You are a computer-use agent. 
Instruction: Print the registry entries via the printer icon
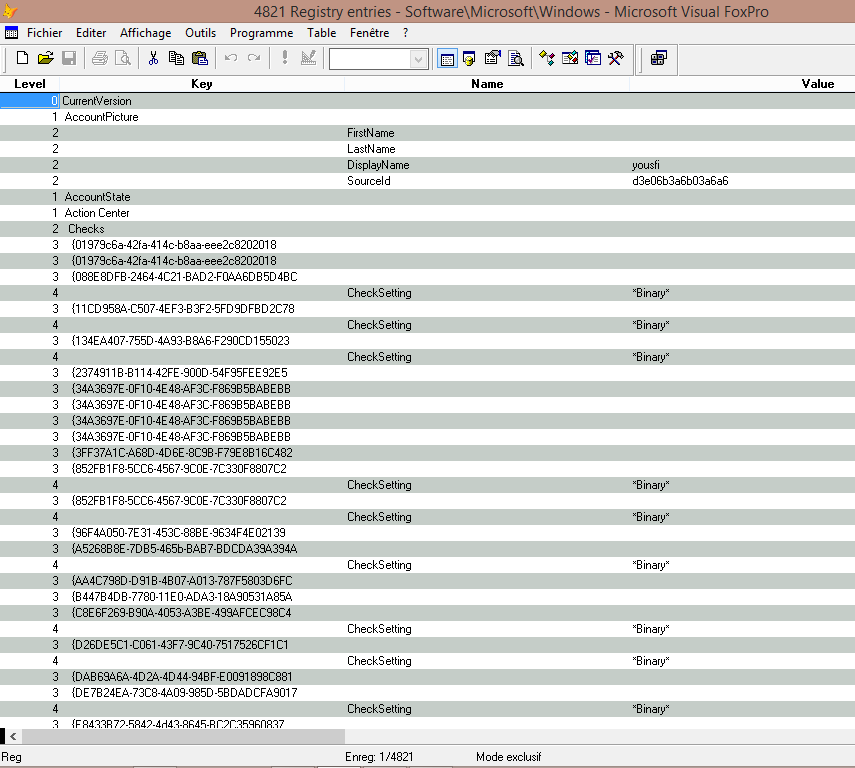pyautogui.click(x=100, y=58)
